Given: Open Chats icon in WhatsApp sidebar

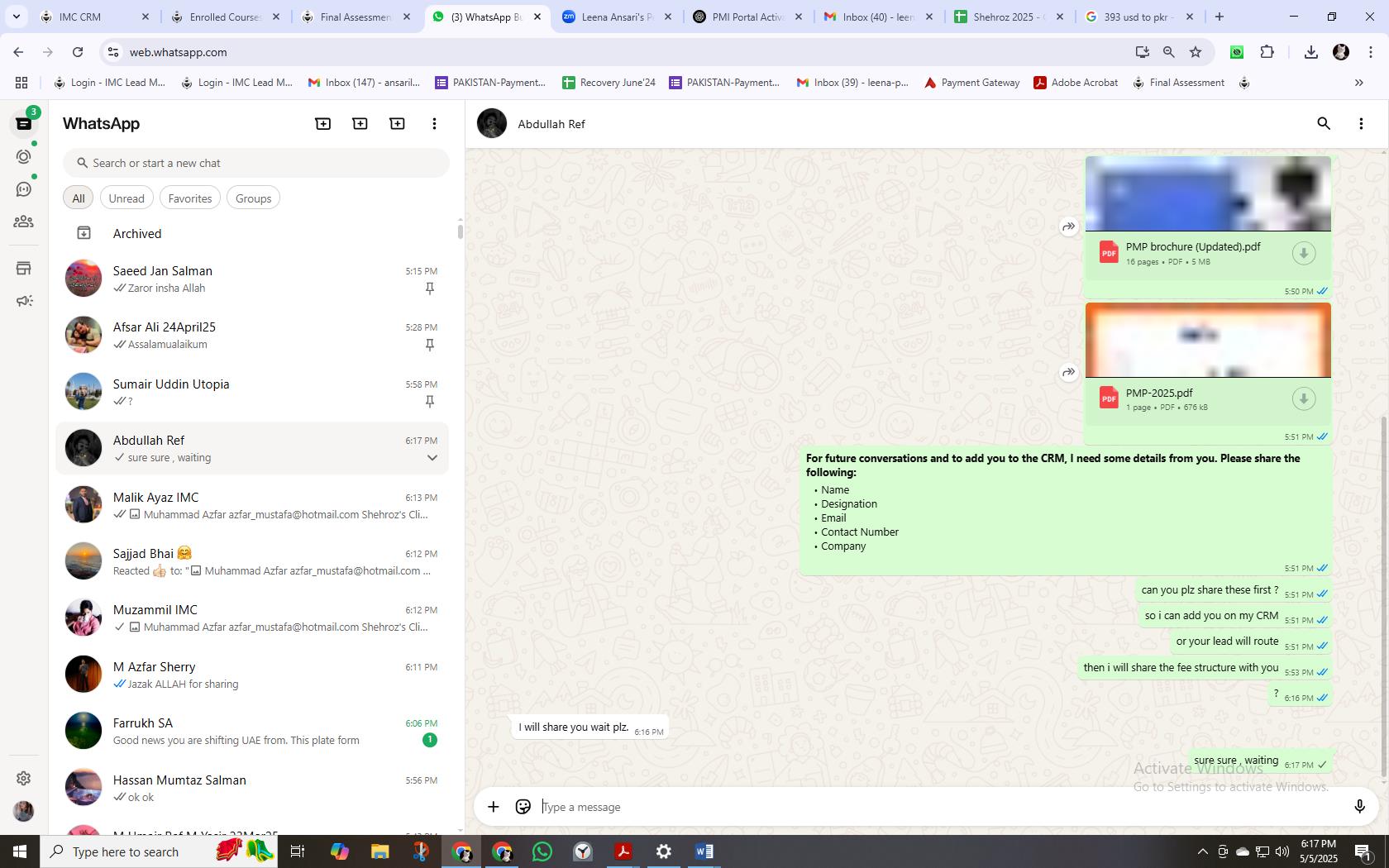Looking at the screenshot, I should click(24, 123).
